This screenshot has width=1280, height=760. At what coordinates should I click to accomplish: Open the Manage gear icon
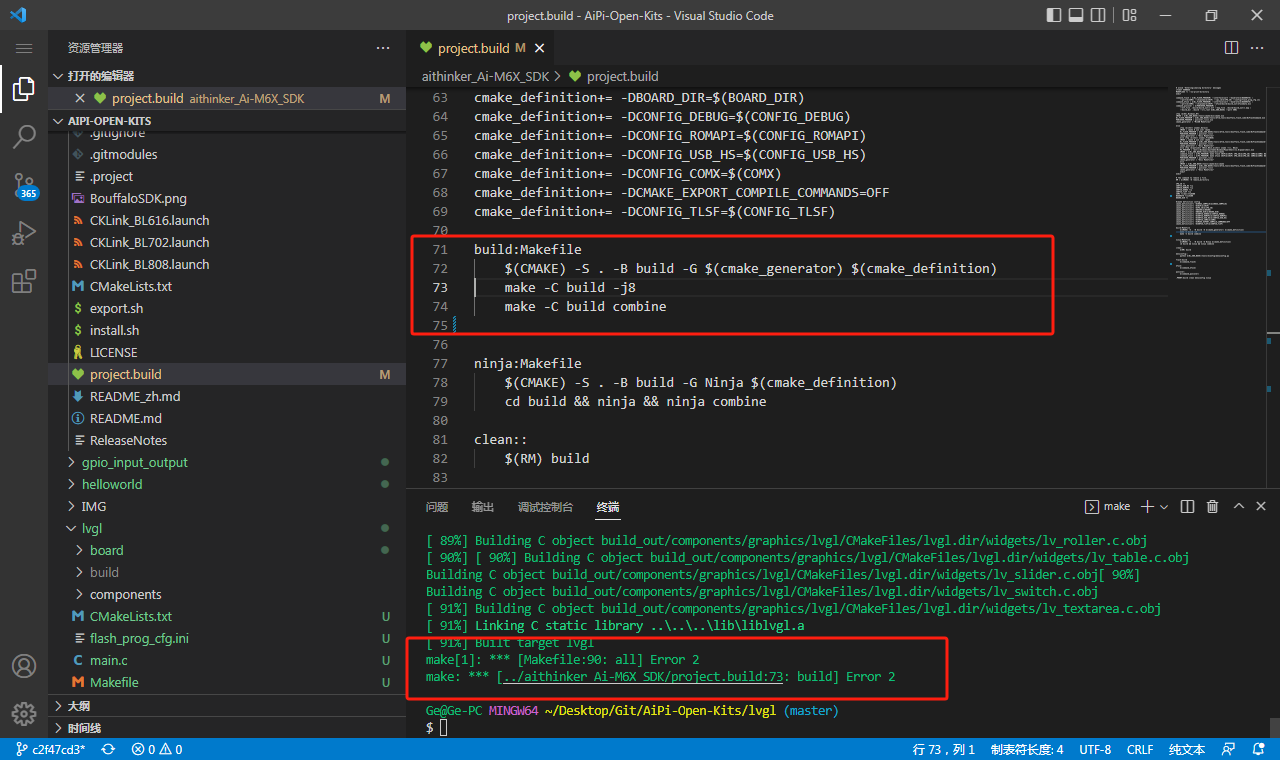pyautogui.click(x=24, y=714)
